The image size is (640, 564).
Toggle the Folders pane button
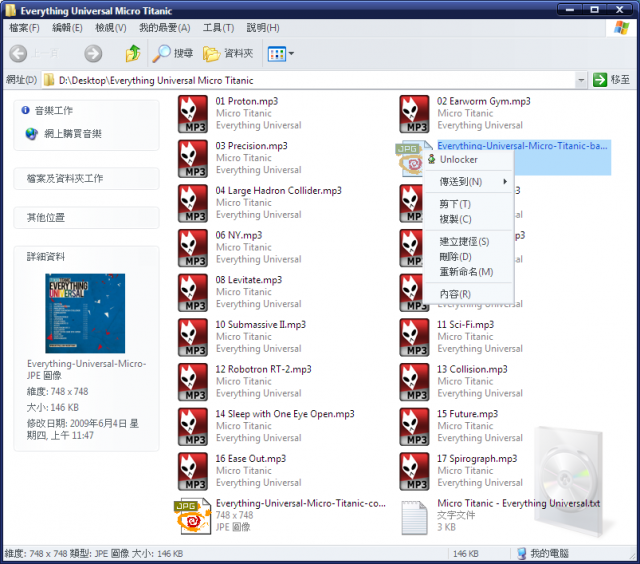(228, 53)
